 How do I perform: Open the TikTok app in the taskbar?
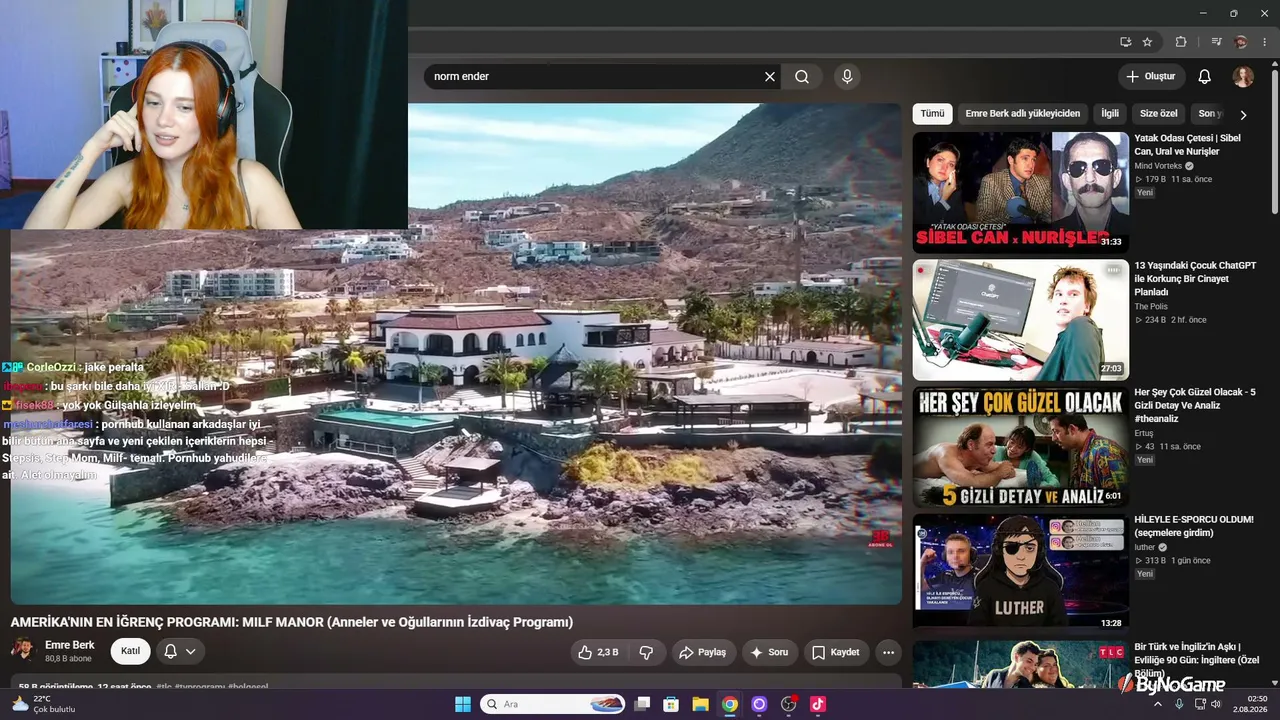point(817,704)
